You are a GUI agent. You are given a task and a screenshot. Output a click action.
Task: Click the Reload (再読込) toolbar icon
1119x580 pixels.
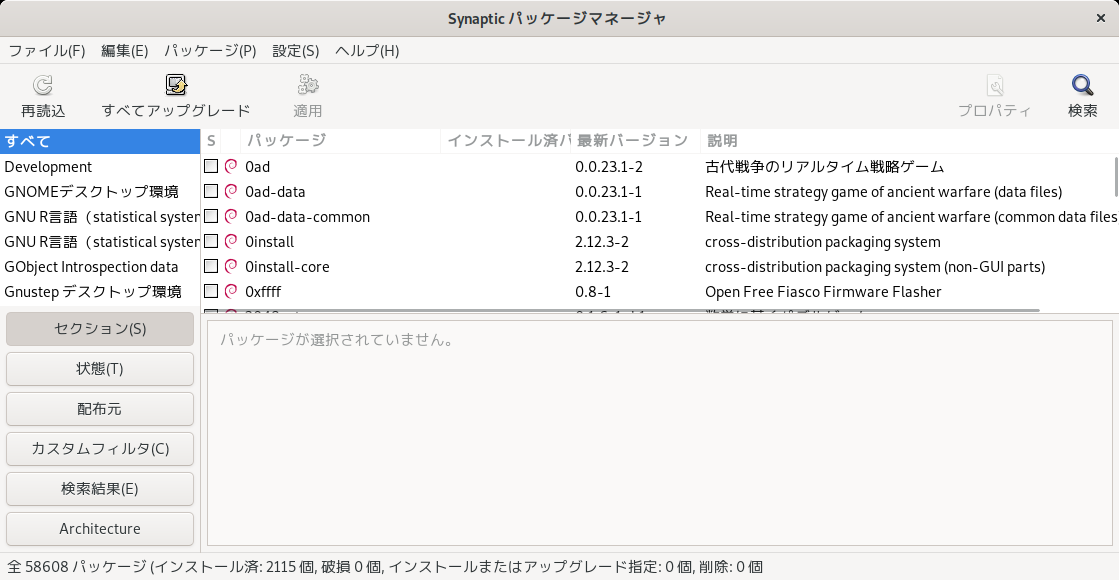(43, 86)
